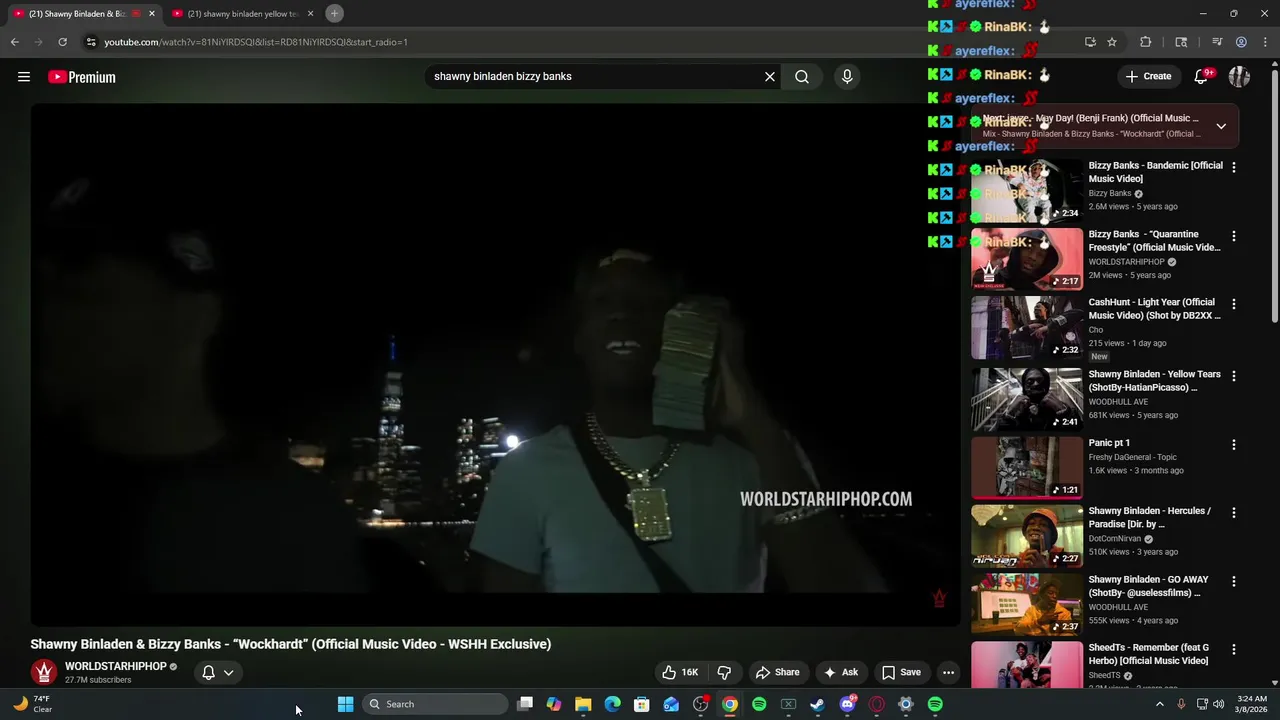Reload the page in Chrome

[62, 42]
